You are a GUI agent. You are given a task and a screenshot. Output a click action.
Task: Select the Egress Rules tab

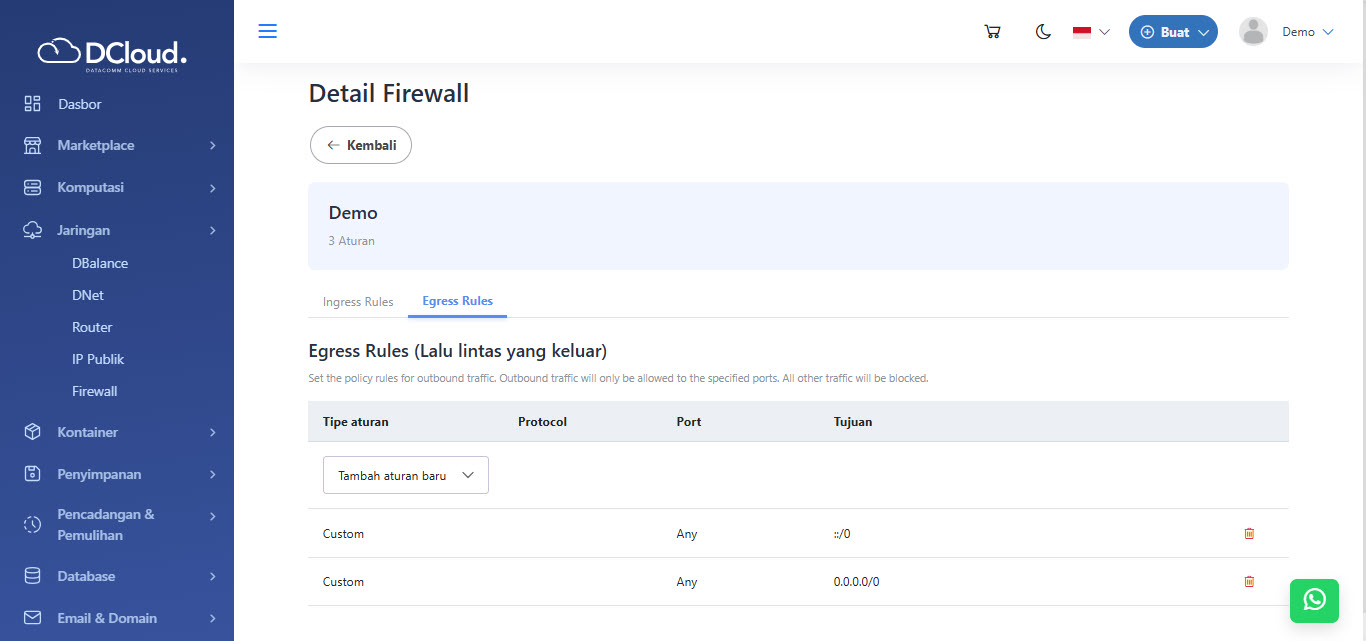point(457,301)
